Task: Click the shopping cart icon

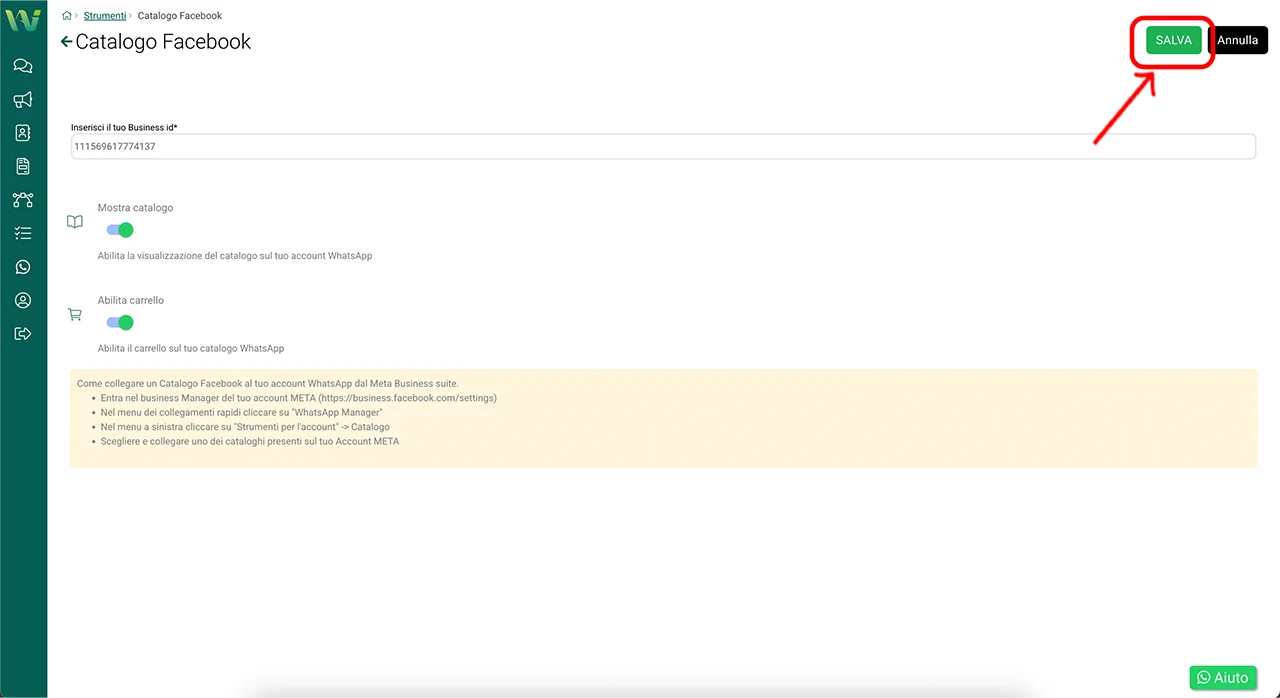Action: (75, 314)
